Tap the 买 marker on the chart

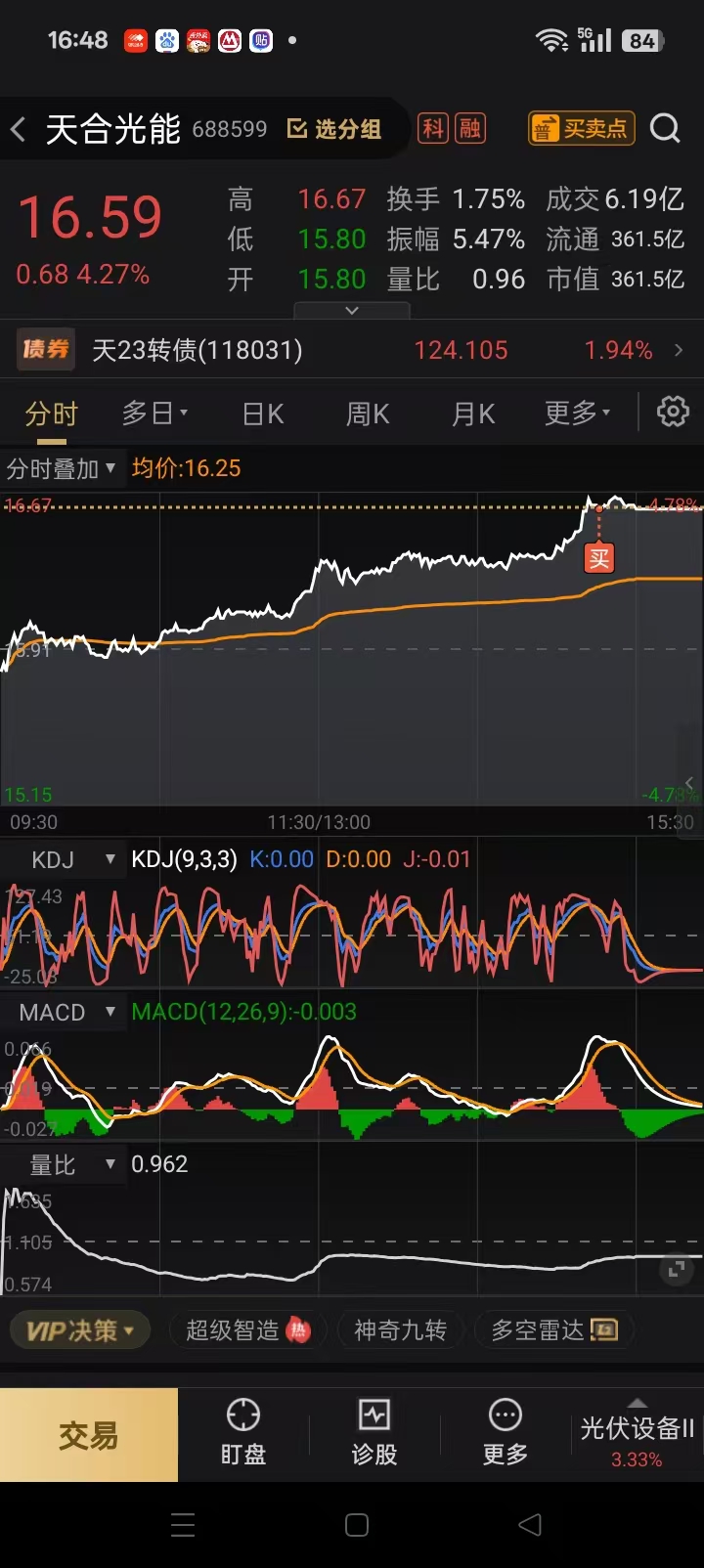tap(598, 558)
